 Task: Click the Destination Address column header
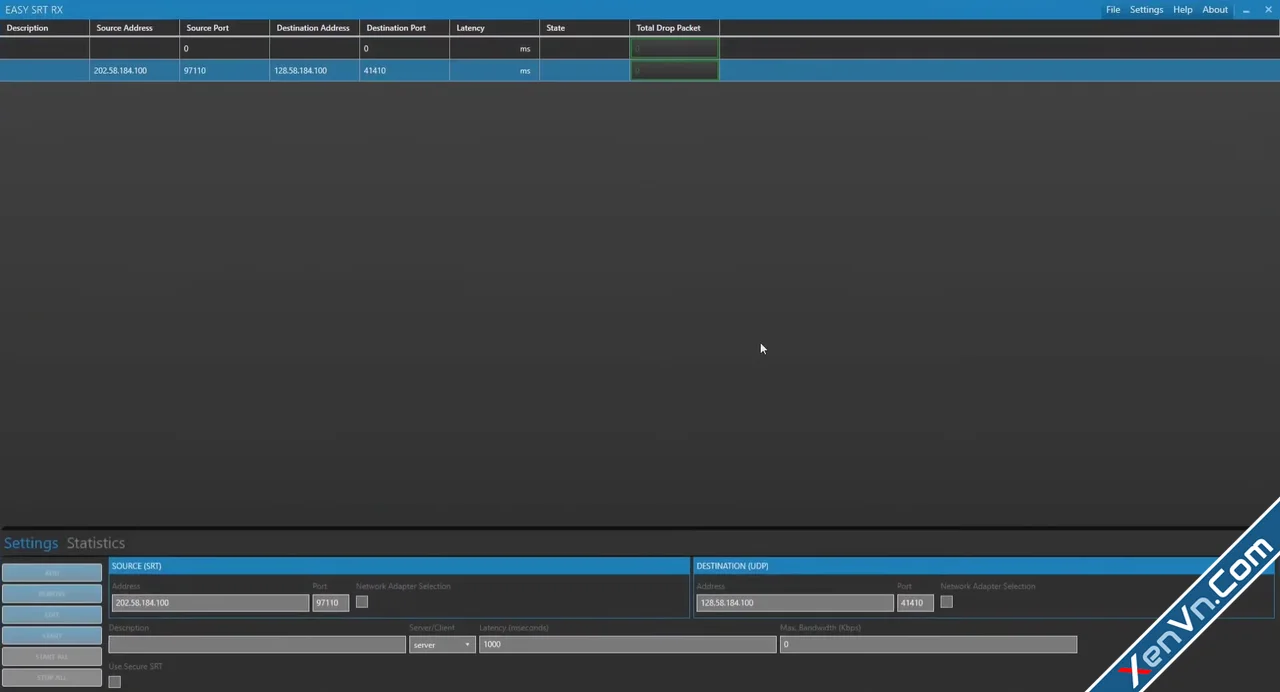point(315,28)
